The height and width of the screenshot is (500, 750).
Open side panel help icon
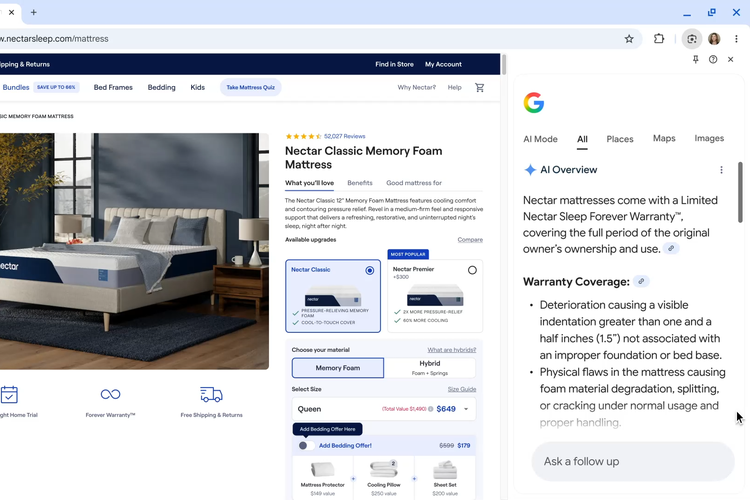tap(713, 60)
